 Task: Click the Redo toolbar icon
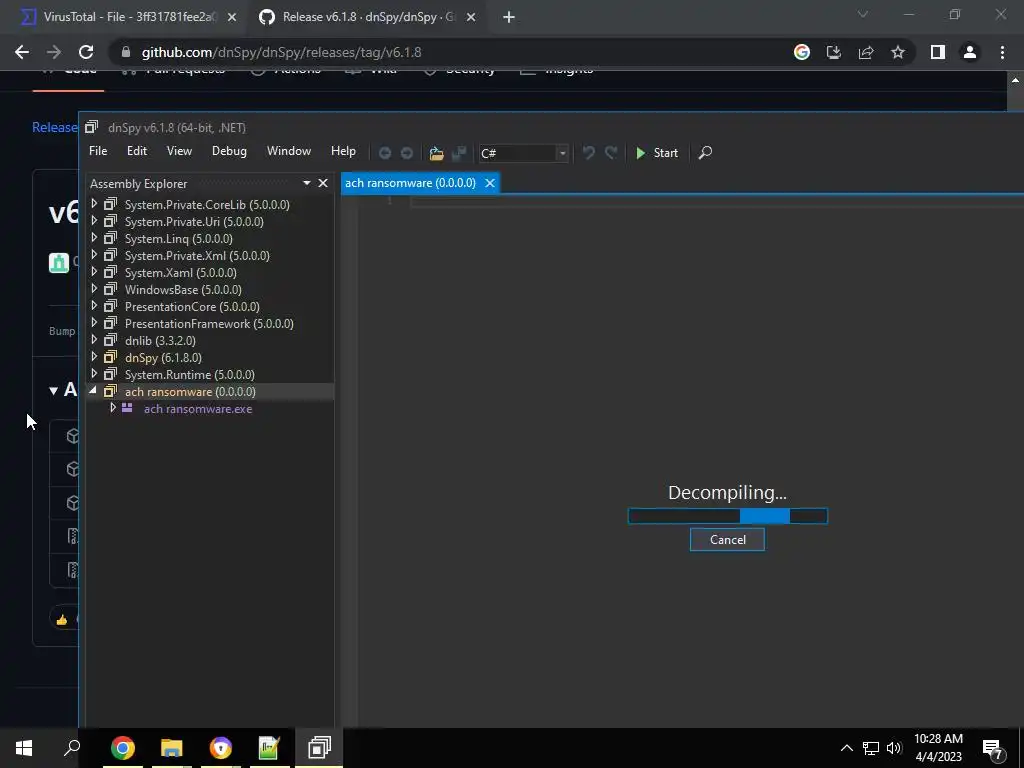click(611, 153)
